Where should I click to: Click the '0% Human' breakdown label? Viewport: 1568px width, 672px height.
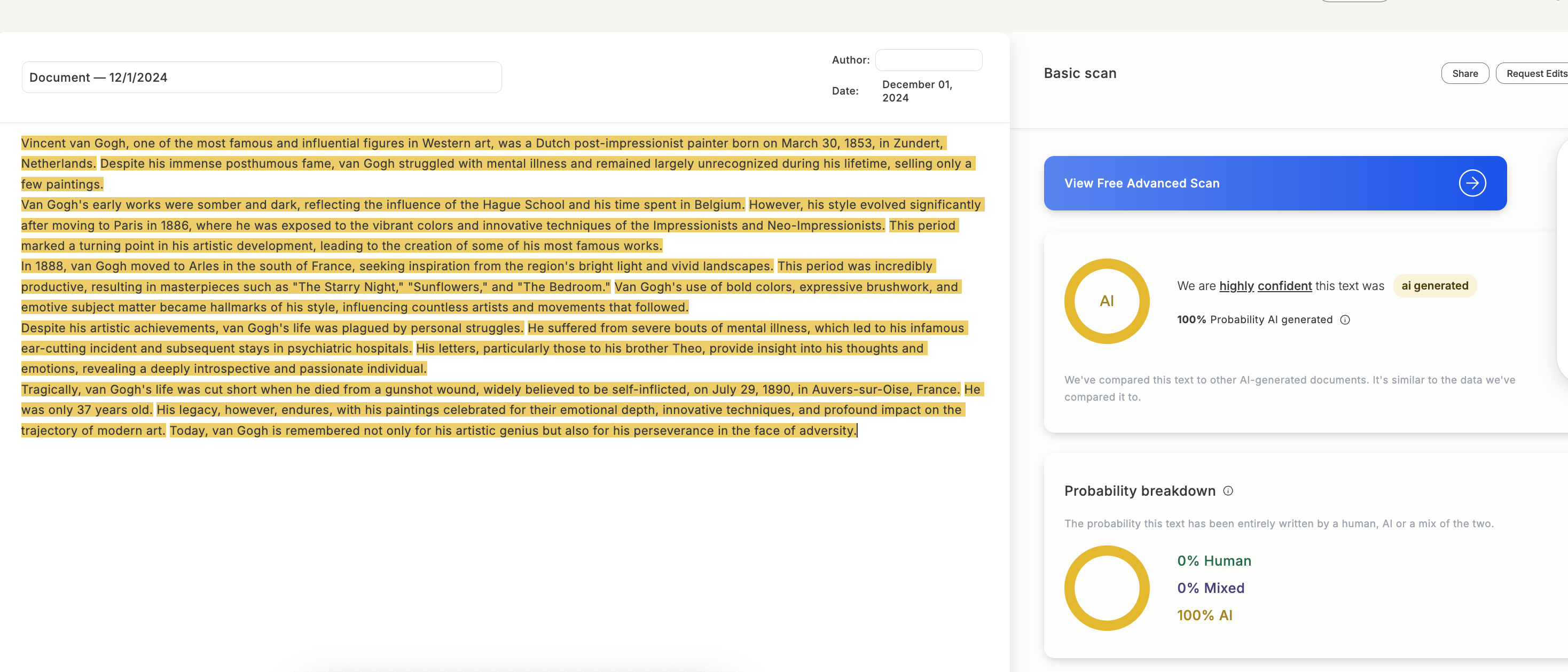click(1214, 560)
